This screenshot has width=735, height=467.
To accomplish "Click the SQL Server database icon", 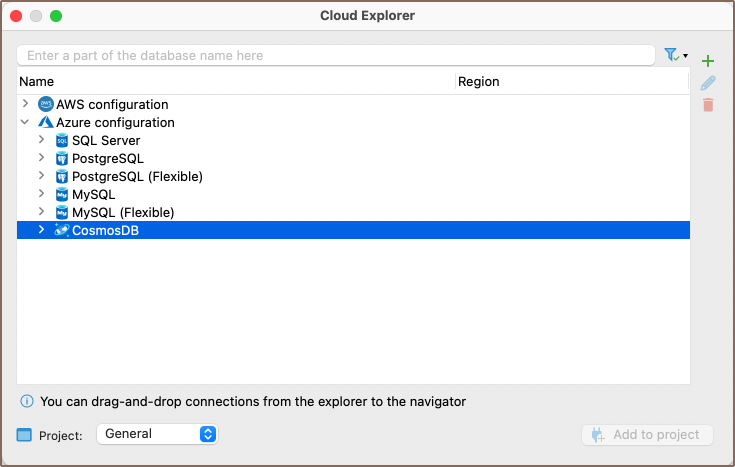I will click(x=62, y=141).
